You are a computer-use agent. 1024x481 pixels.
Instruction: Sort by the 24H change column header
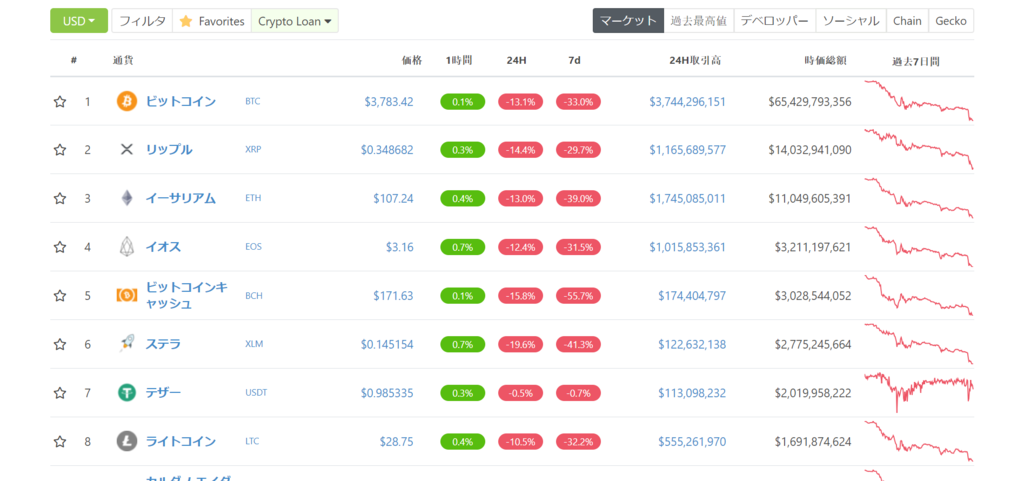517,61
